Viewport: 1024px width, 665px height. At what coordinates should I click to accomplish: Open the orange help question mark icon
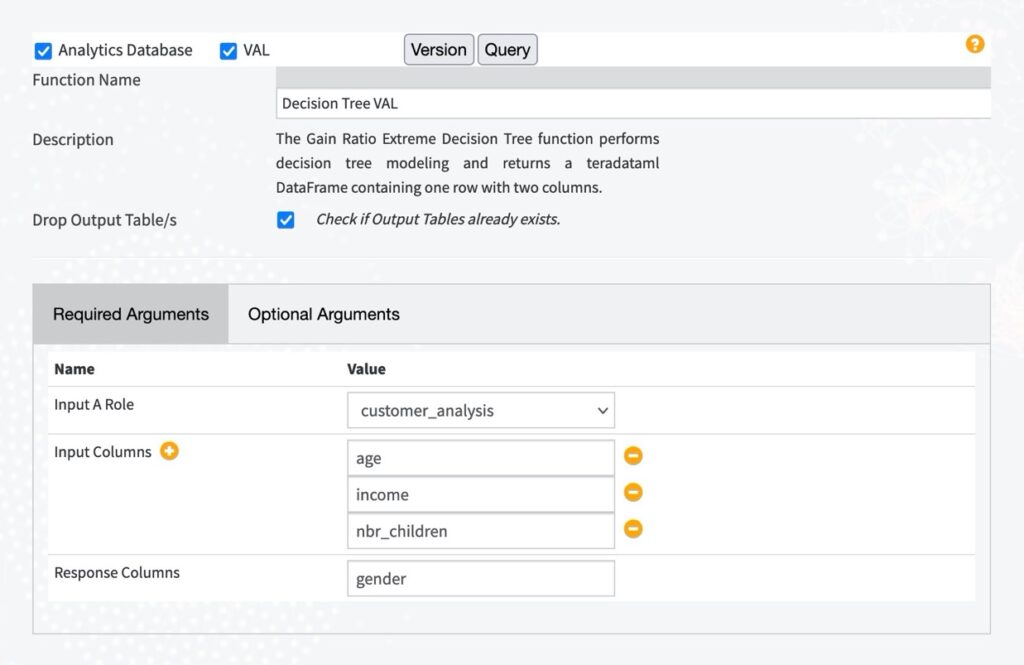pyautogui.click(x=975, y=44)
